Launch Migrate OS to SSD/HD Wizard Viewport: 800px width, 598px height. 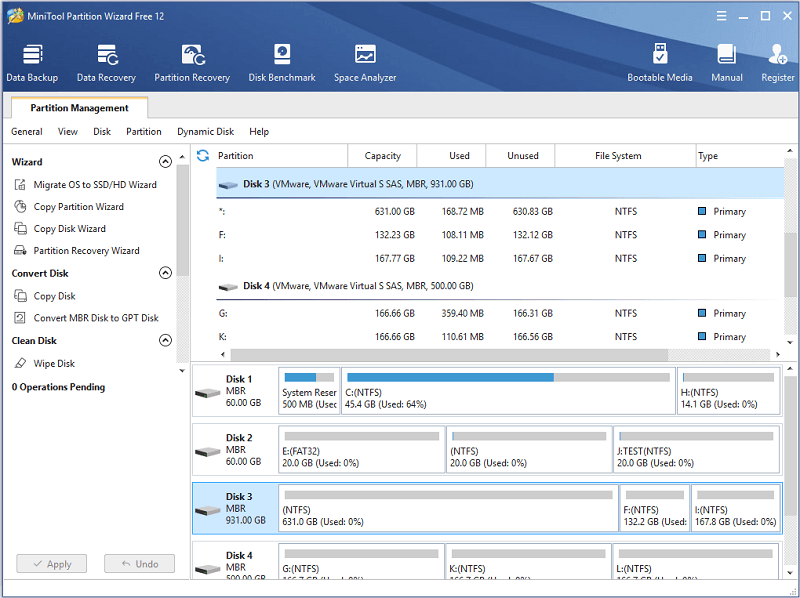95,185
